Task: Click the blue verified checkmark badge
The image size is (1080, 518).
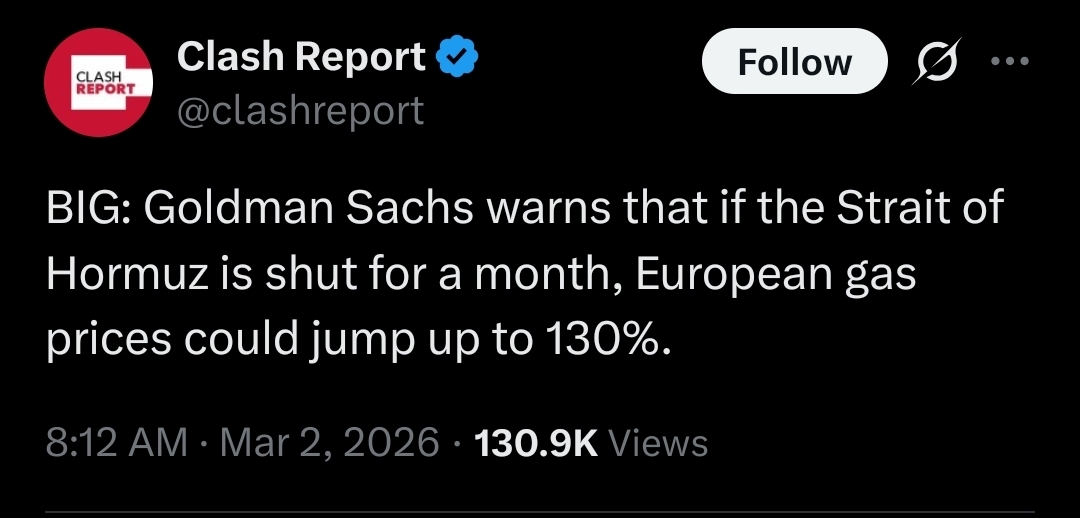Action: click(459, 58)
